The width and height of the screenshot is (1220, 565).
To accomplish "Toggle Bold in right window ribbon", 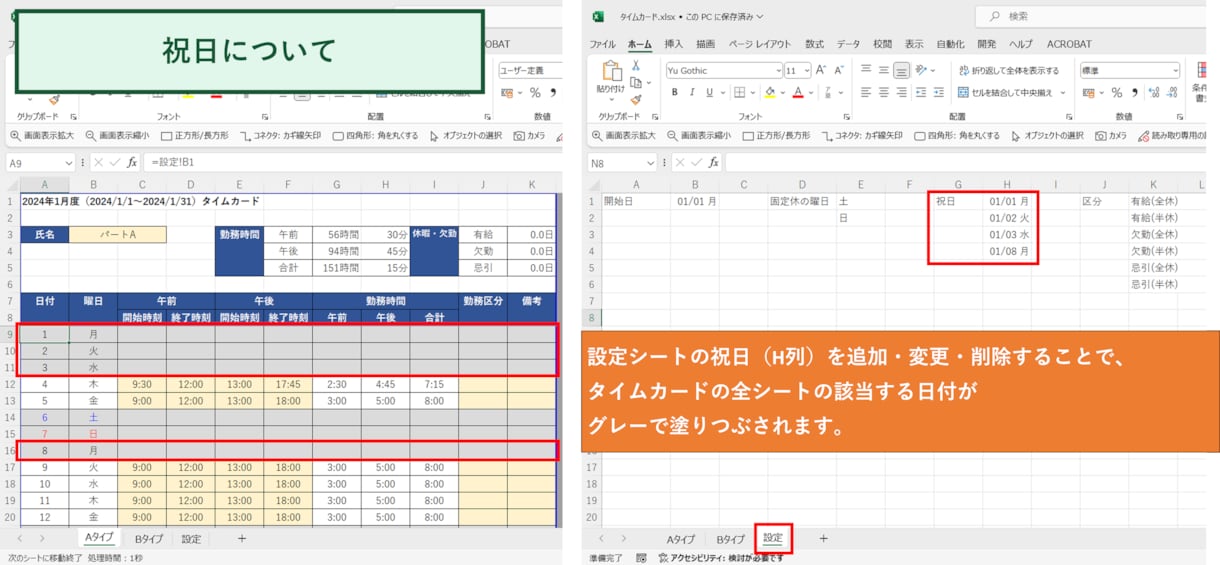I will click(x=674, y=92).
